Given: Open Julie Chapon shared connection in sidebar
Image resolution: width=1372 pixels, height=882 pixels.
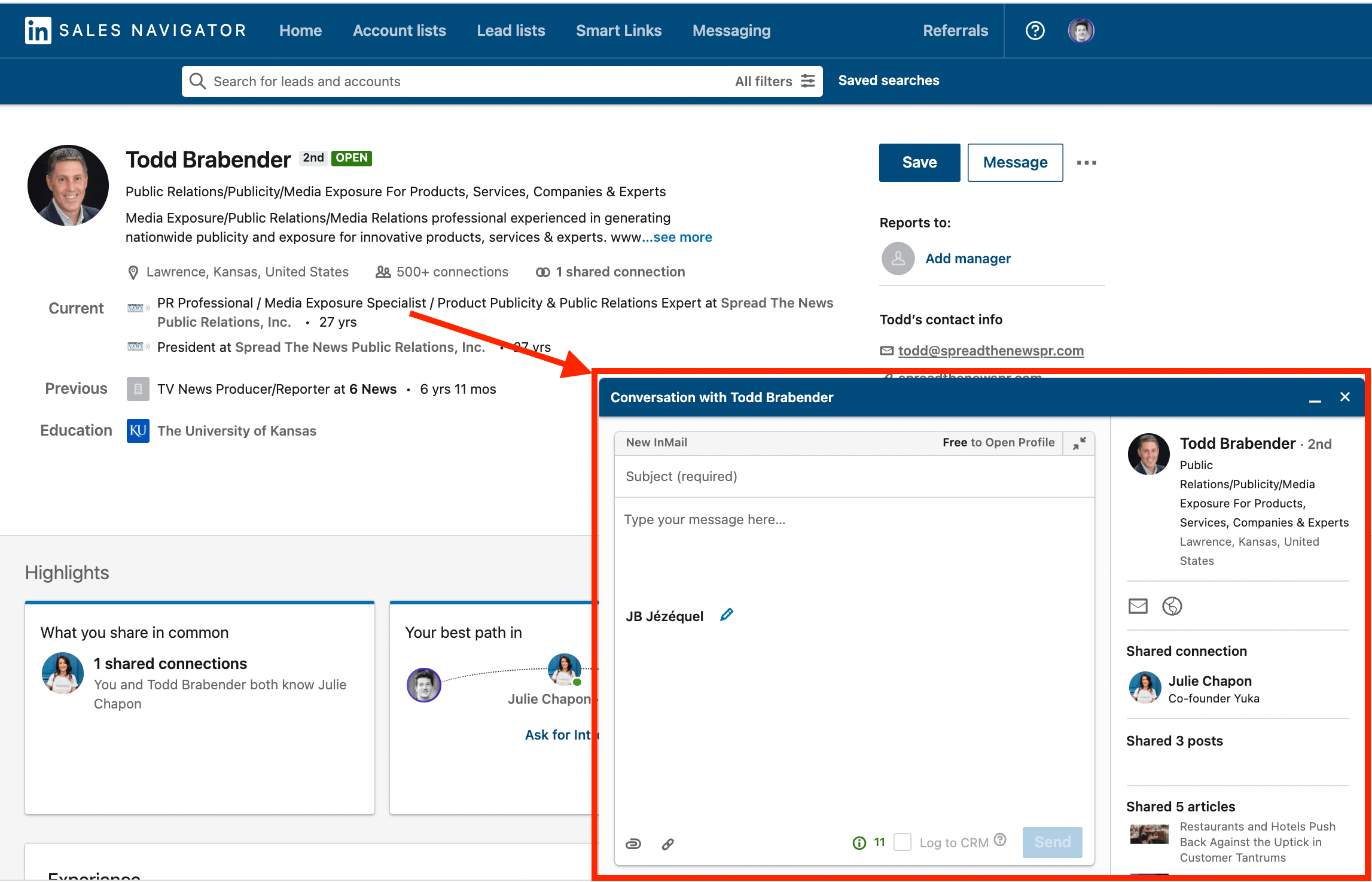Looking at the screenshot, I should coord(1209,681).
